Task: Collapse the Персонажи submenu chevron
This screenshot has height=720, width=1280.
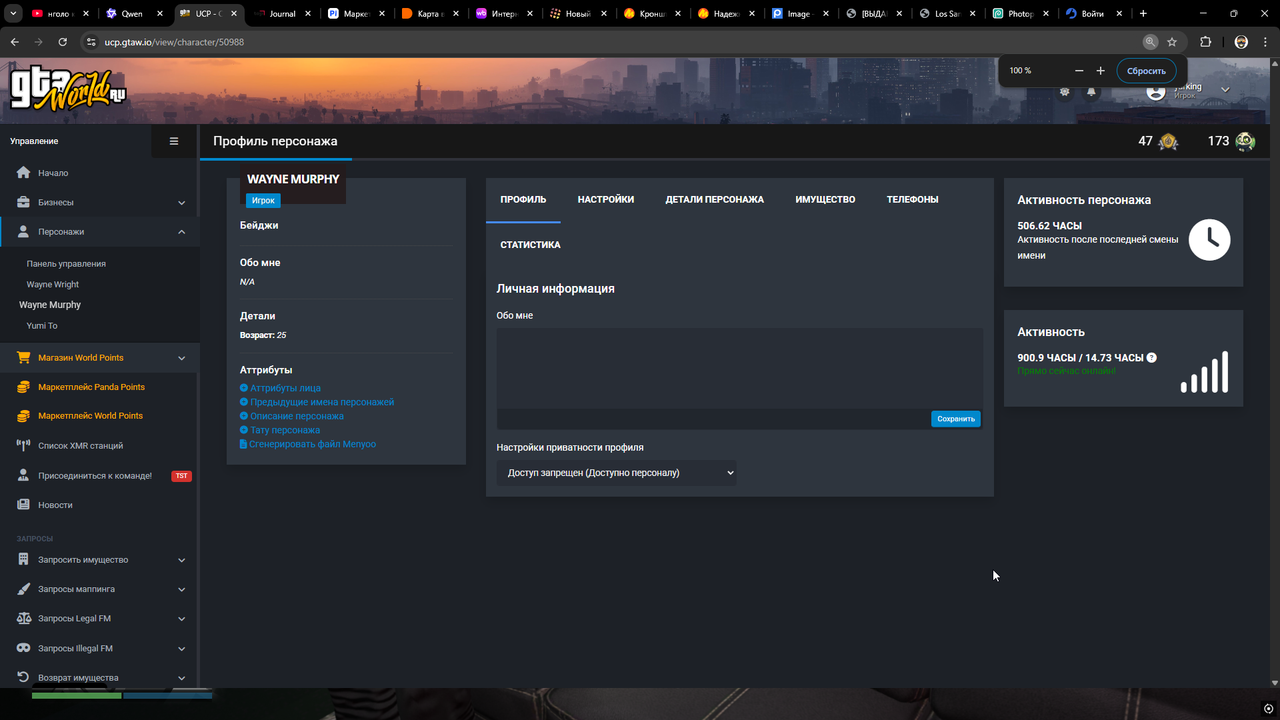Action: 181,232
